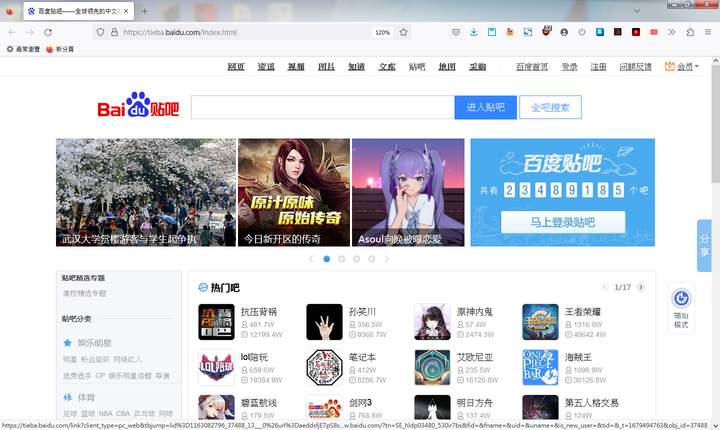Open the Pocket save icon
This screenshot has height=430, width=720.
(x=456, y=32)
